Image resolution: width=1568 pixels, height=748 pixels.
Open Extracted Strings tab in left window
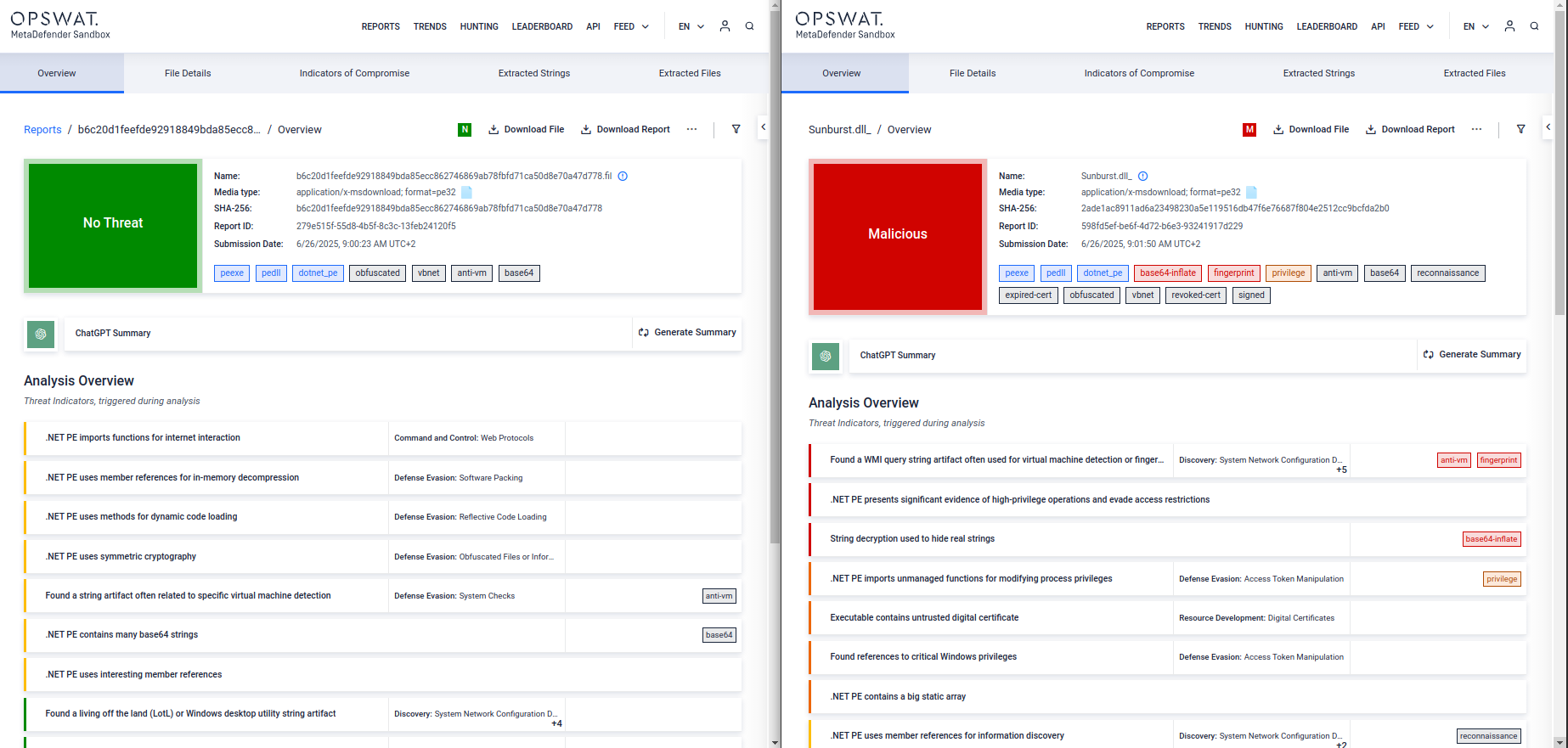[534, 73]
